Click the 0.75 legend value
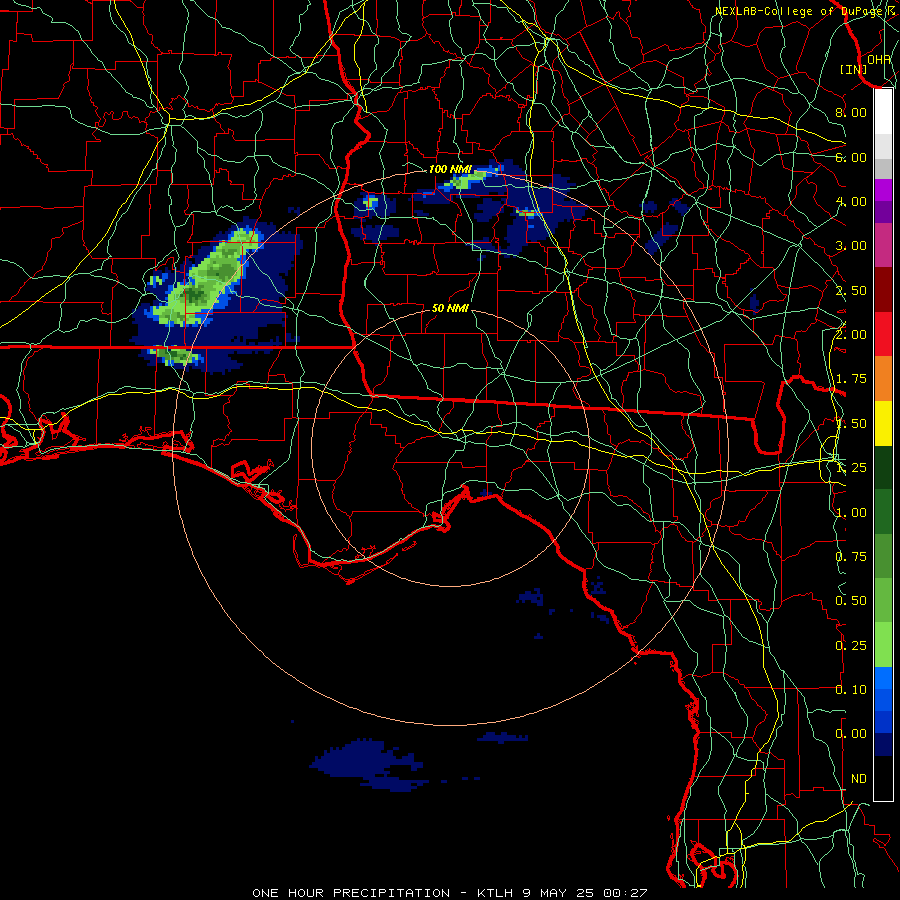The image size is (900, 900). click(851, 557)
